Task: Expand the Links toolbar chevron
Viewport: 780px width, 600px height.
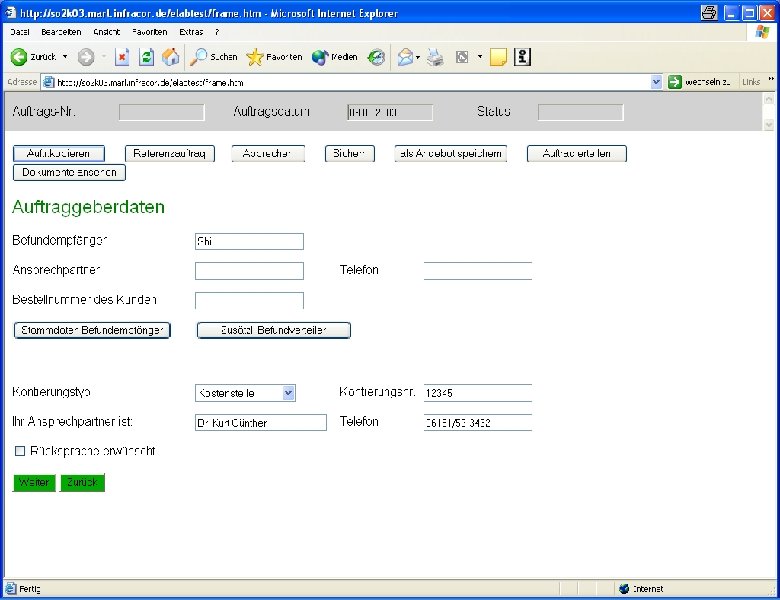Action: click(771, 79)
